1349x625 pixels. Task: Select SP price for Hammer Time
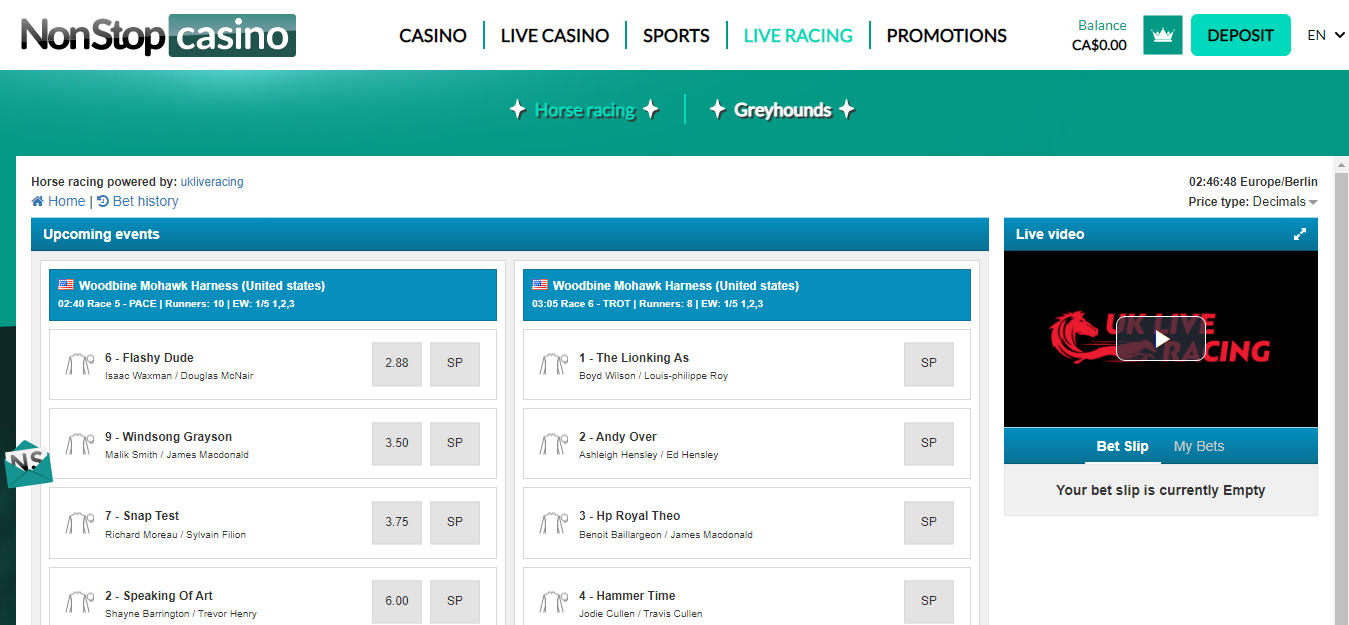coord(929,602)
